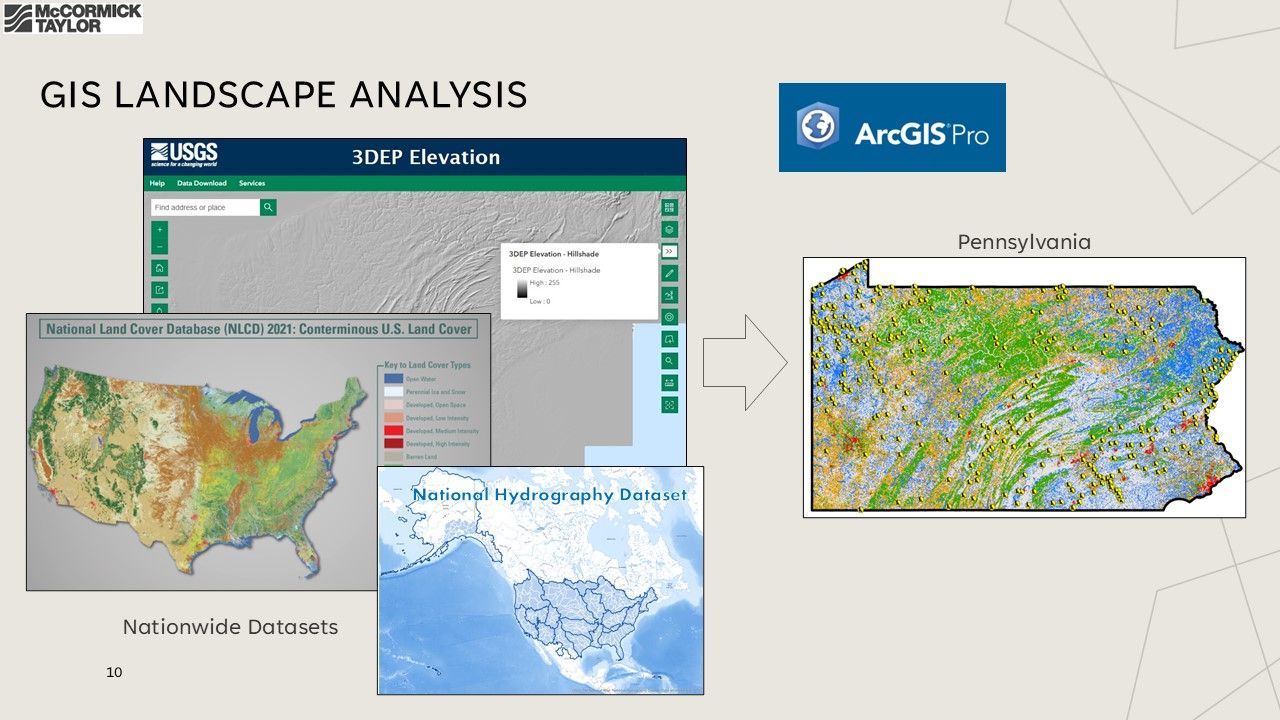Click the concentric circles target icon
This screenshot has height=720, width=1280.
[670, 317]
